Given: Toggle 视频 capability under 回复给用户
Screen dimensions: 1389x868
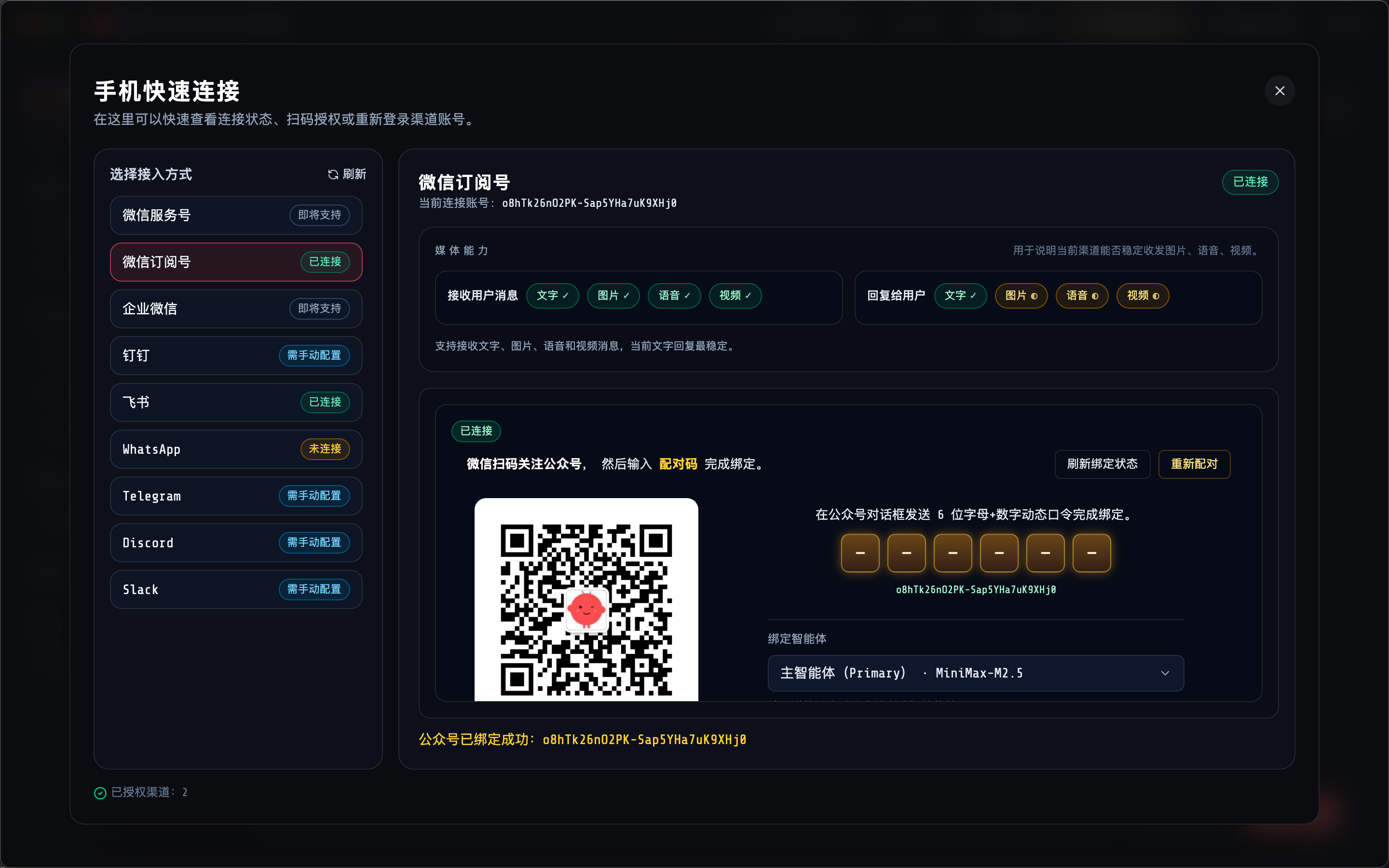Looking at the screenshot, I should click(x=1142, y=296).
